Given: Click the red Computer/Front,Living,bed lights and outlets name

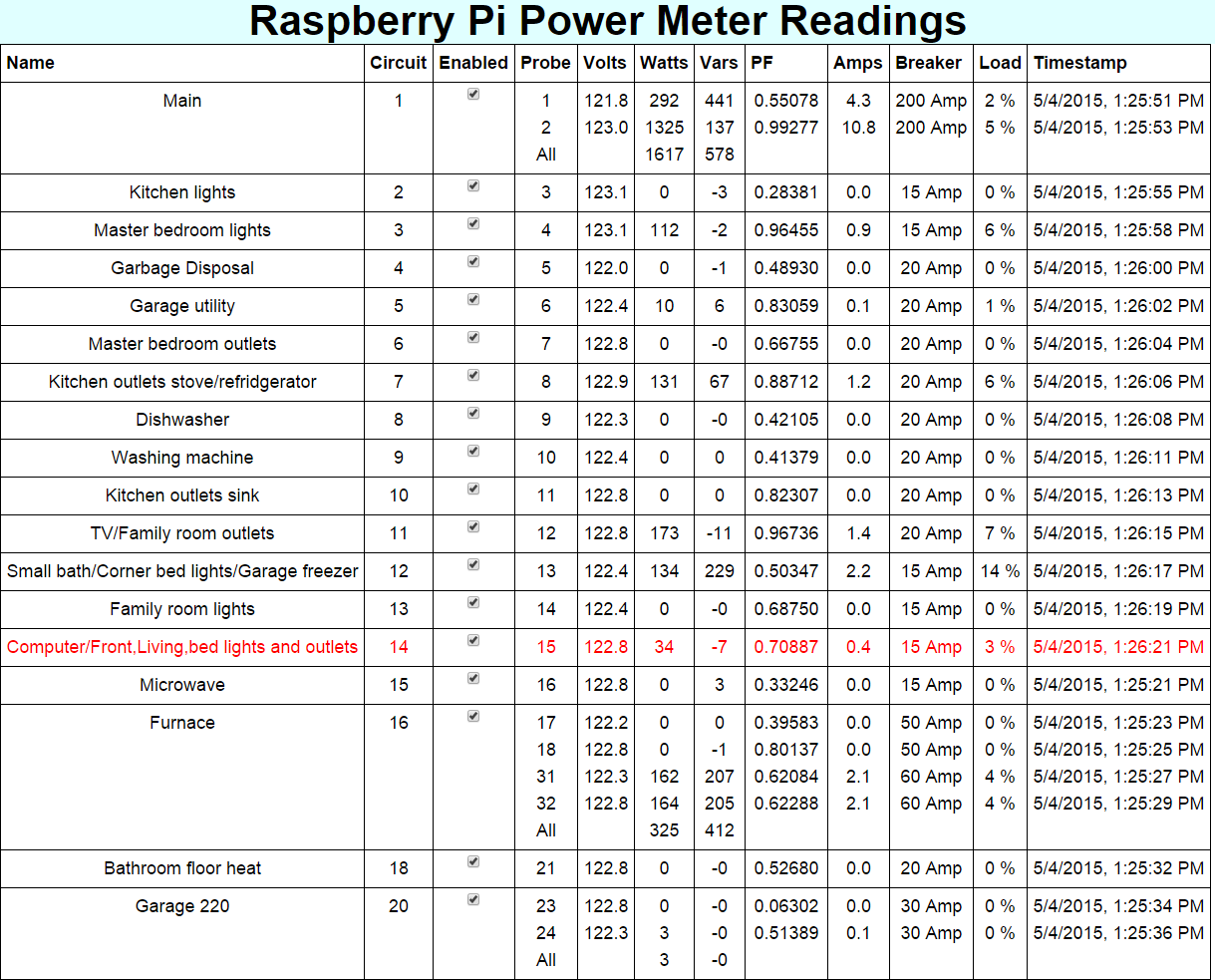Looking at the screenshot, I should (x=182, y=647).
